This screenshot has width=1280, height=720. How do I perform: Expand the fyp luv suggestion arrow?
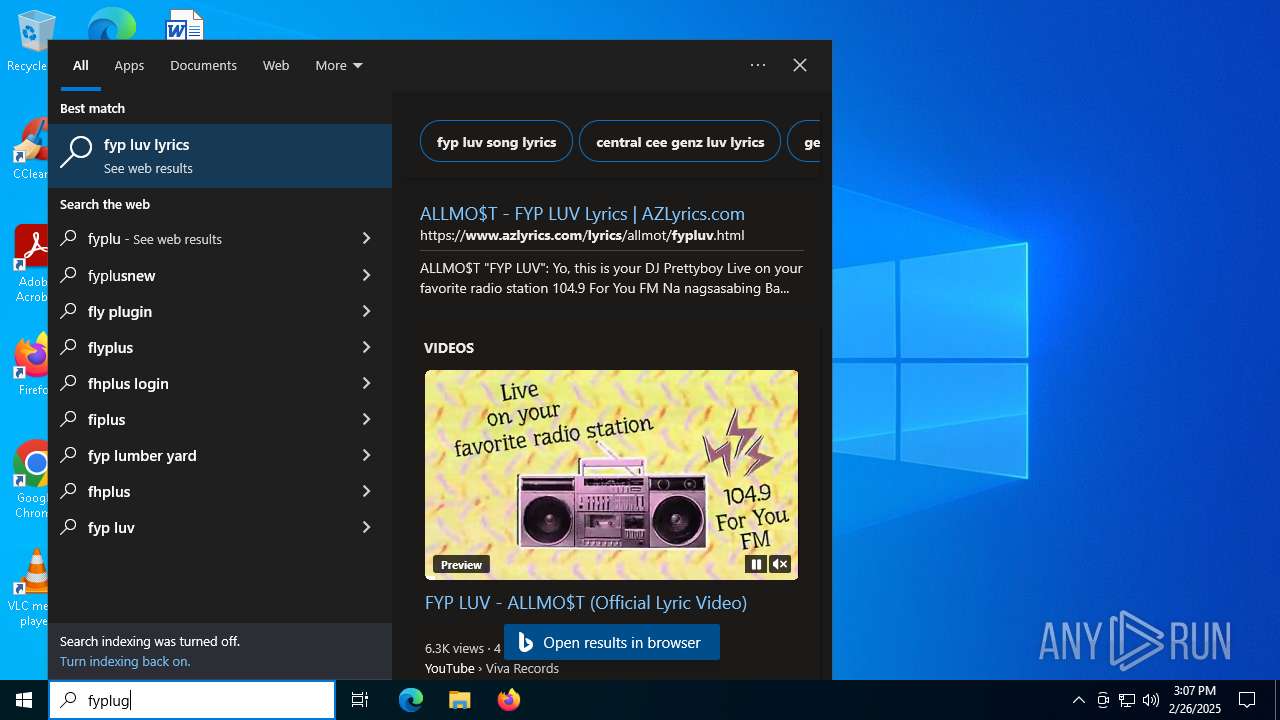[366, 527]
